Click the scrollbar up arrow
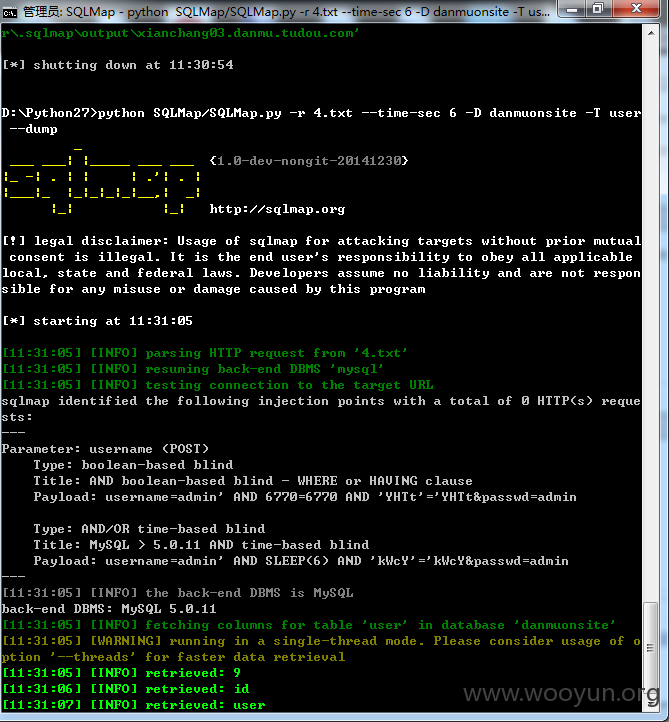This screenshot has height=722, width=669. 651,33
